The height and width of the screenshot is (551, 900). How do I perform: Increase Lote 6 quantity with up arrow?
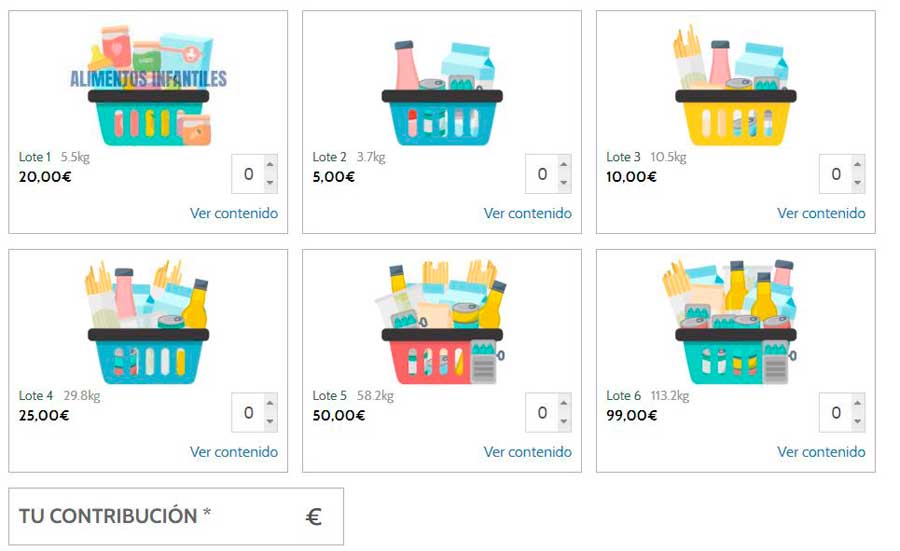point(857,404)
